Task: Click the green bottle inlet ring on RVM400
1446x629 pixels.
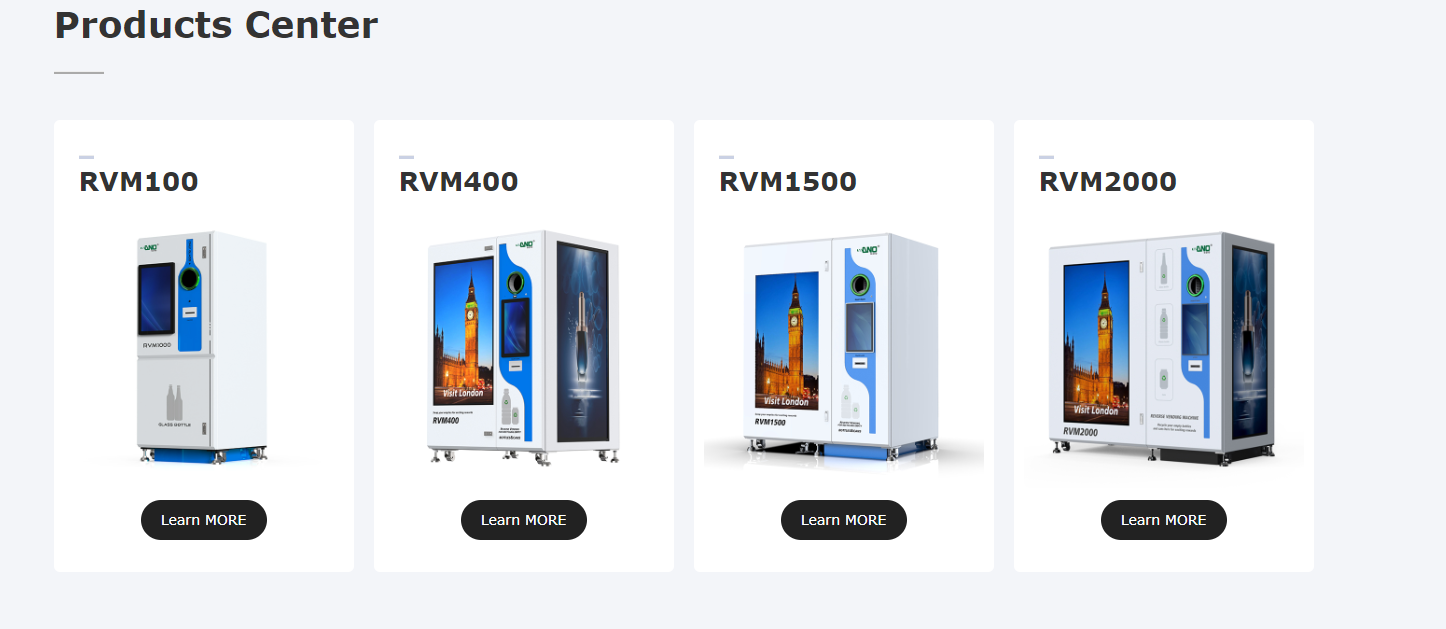Action: [x=516, y=284]
